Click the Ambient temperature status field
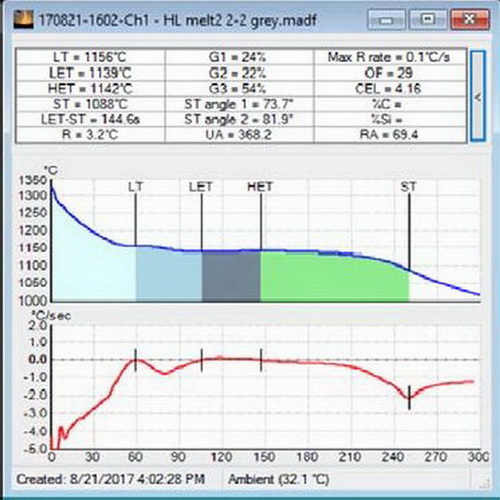The width and height of the screenshot is (500, 500). tap(279, 479)
